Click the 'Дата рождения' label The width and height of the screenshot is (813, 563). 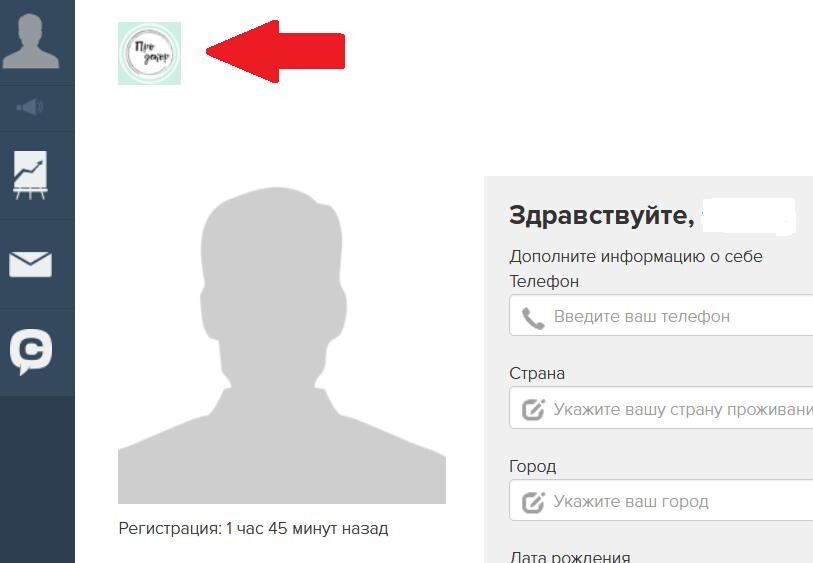(570, 557)
